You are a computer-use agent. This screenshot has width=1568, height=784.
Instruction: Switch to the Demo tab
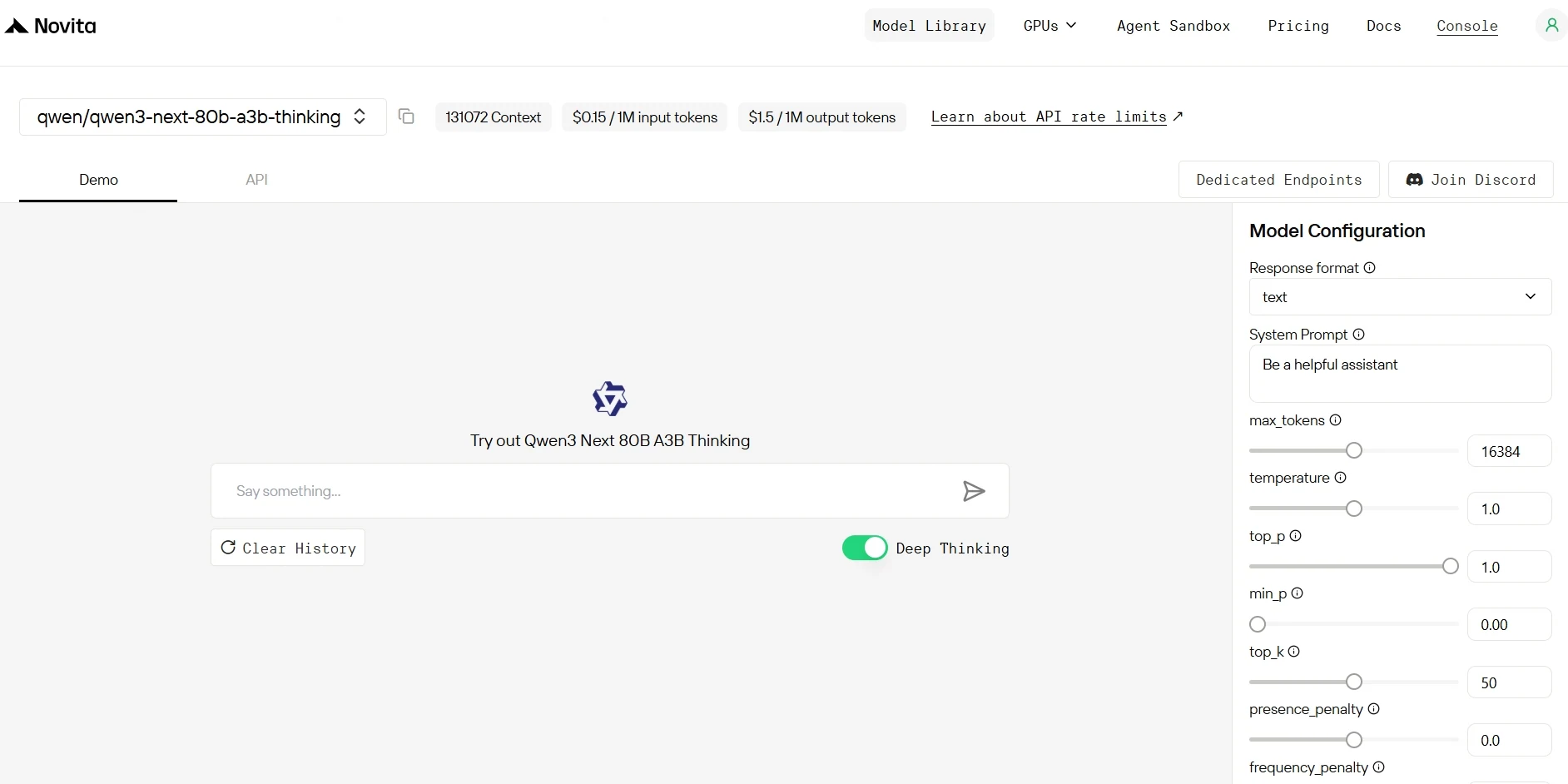[x=98, y=180]
